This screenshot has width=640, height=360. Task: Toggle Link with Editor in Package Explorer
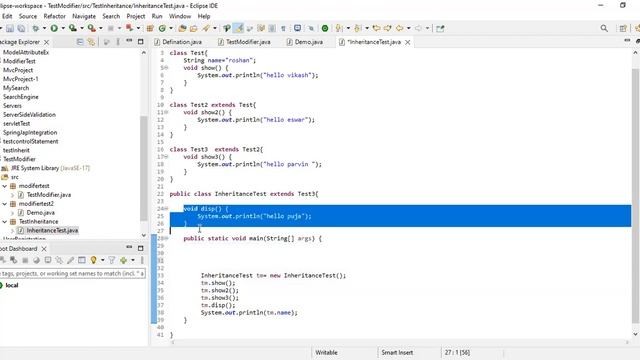[x=91, y=42]
